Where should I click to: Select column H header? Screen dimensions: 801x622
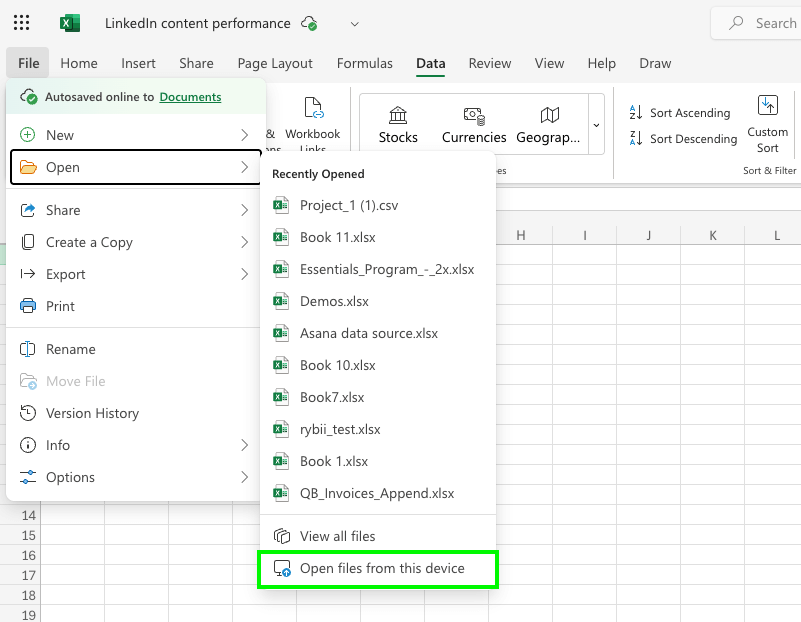click(521, 235)
